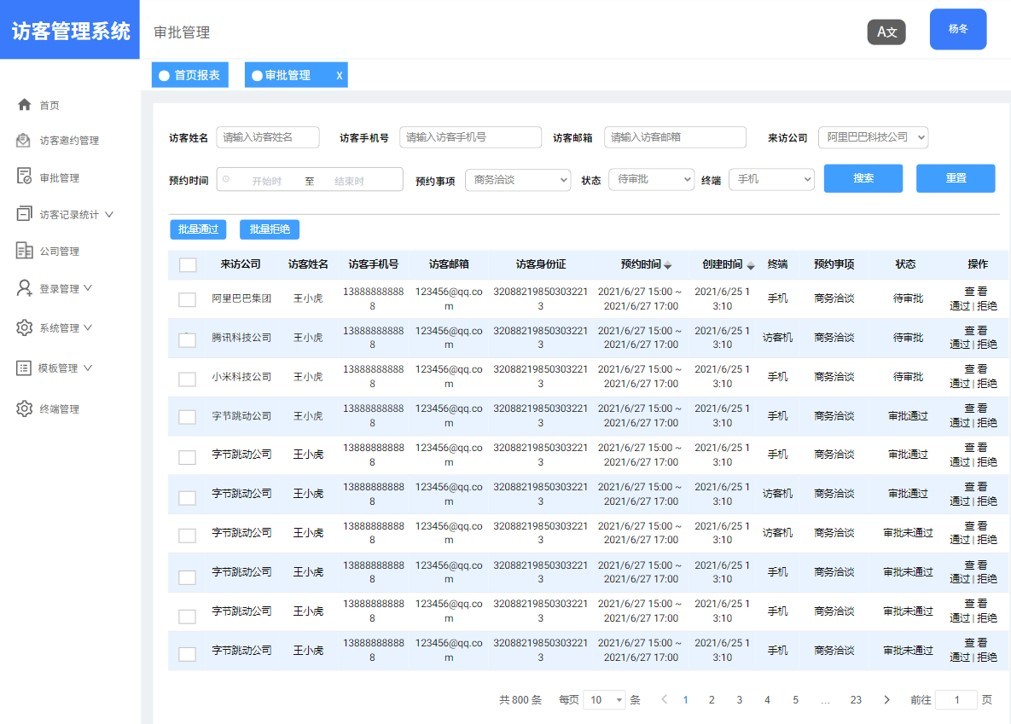Switch to the 首页报表 tab

190,75
